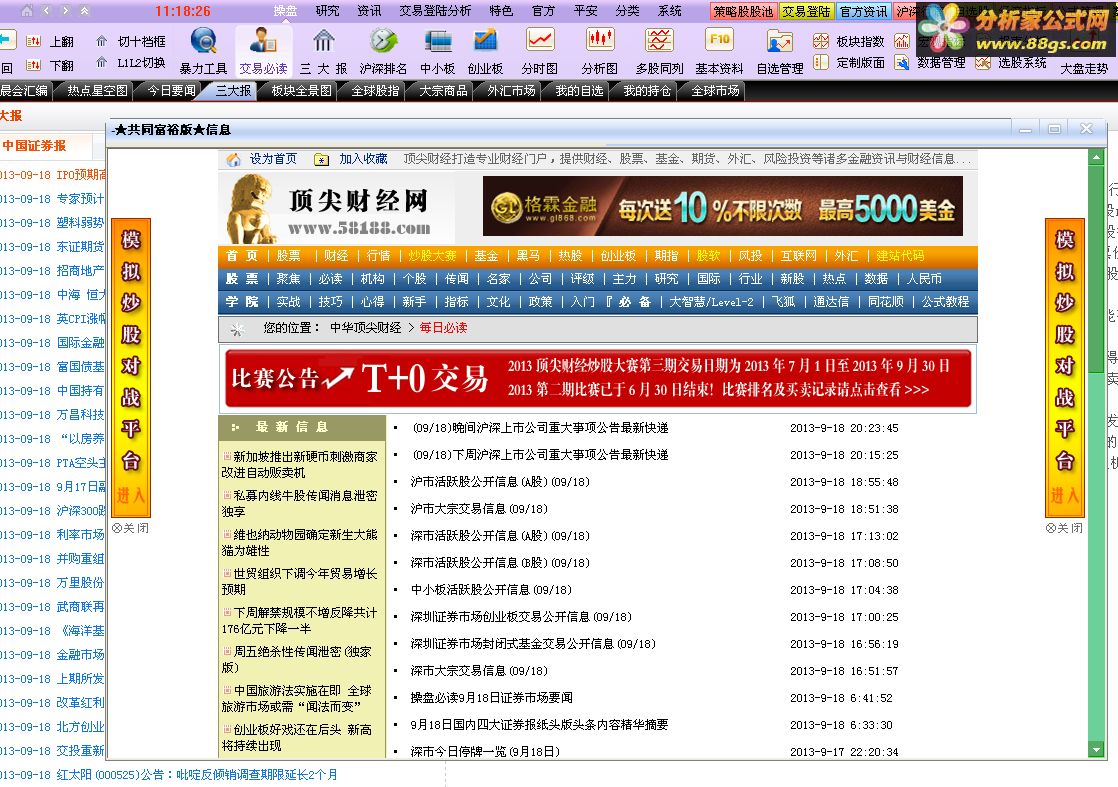
Task: Click the 公式教程 link in 学院 row
Action: (x=945, y=302)
